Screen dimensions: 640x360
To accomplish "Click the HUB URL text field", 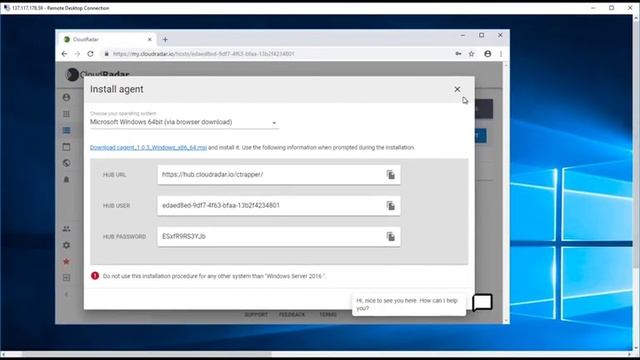I will (x=279, y=175).
